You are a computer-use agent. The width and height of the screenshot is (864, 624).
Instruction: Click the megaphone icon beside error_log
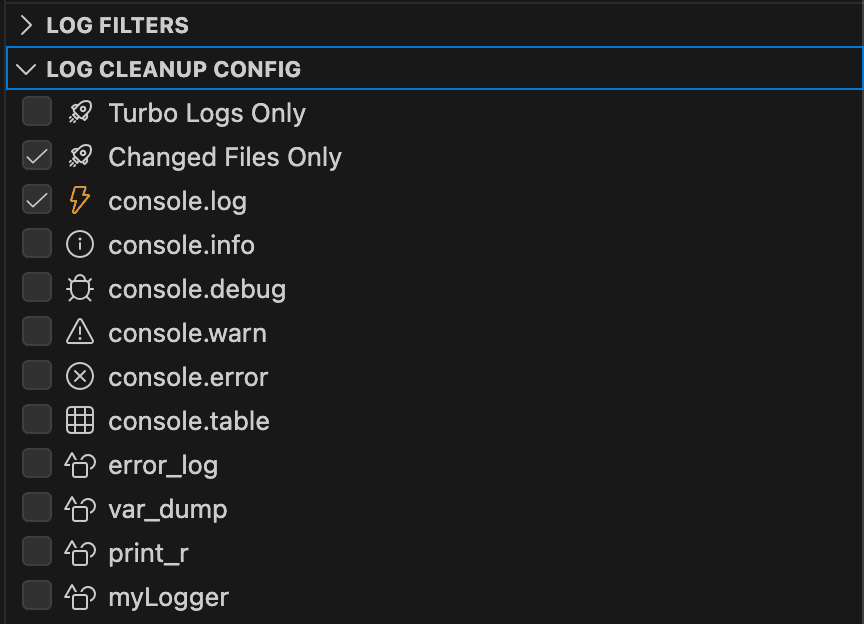80,463
